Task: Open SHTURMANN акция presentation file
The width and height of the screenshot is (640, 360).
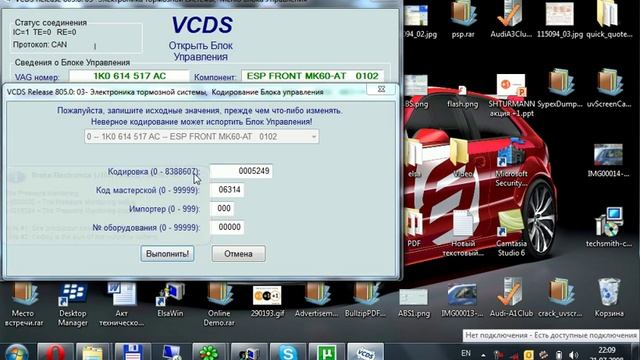Action: (511, 95)
